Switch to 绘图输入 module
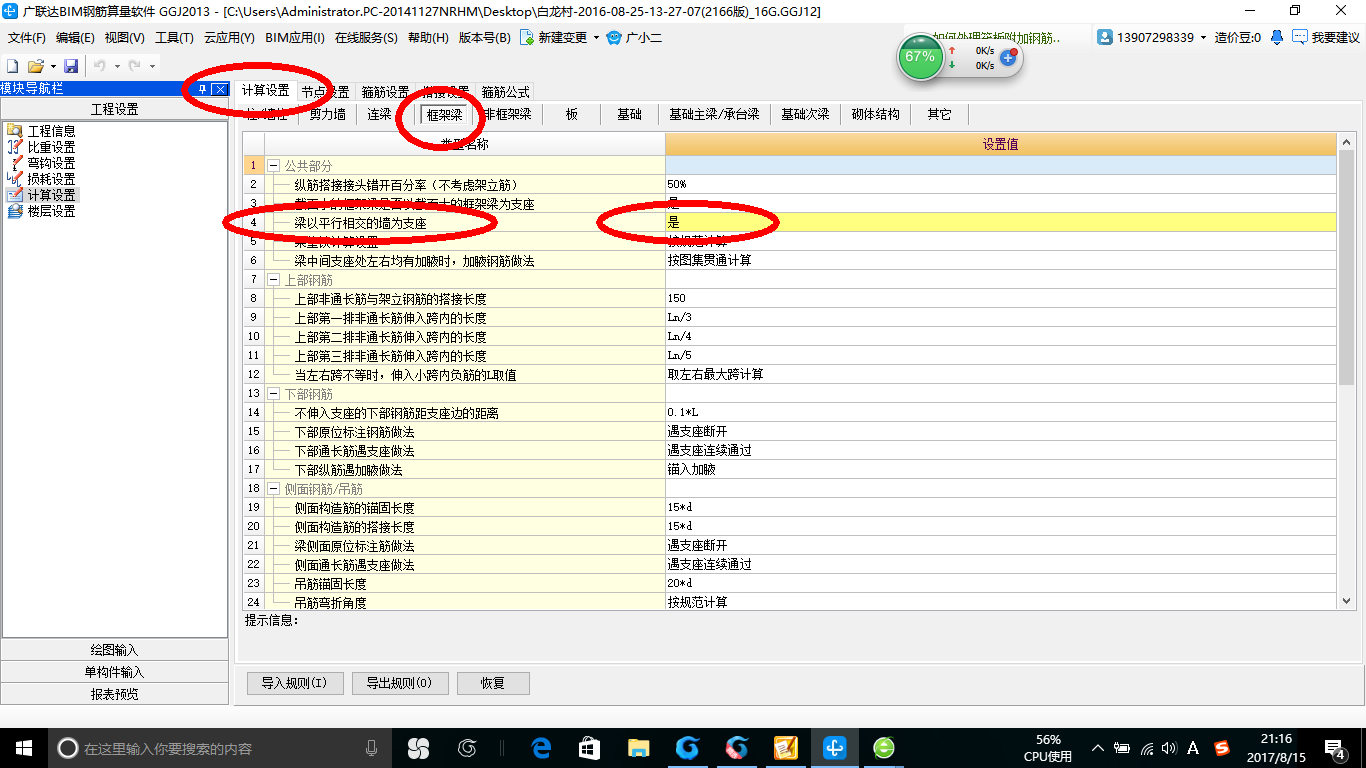The image size is (1366, 768). (x=114, y=650)
